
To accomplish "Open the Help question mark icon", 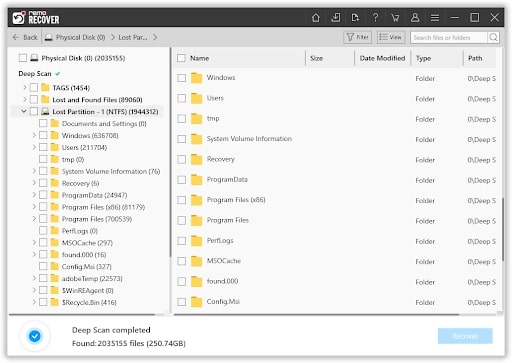I will click(375, 17).
